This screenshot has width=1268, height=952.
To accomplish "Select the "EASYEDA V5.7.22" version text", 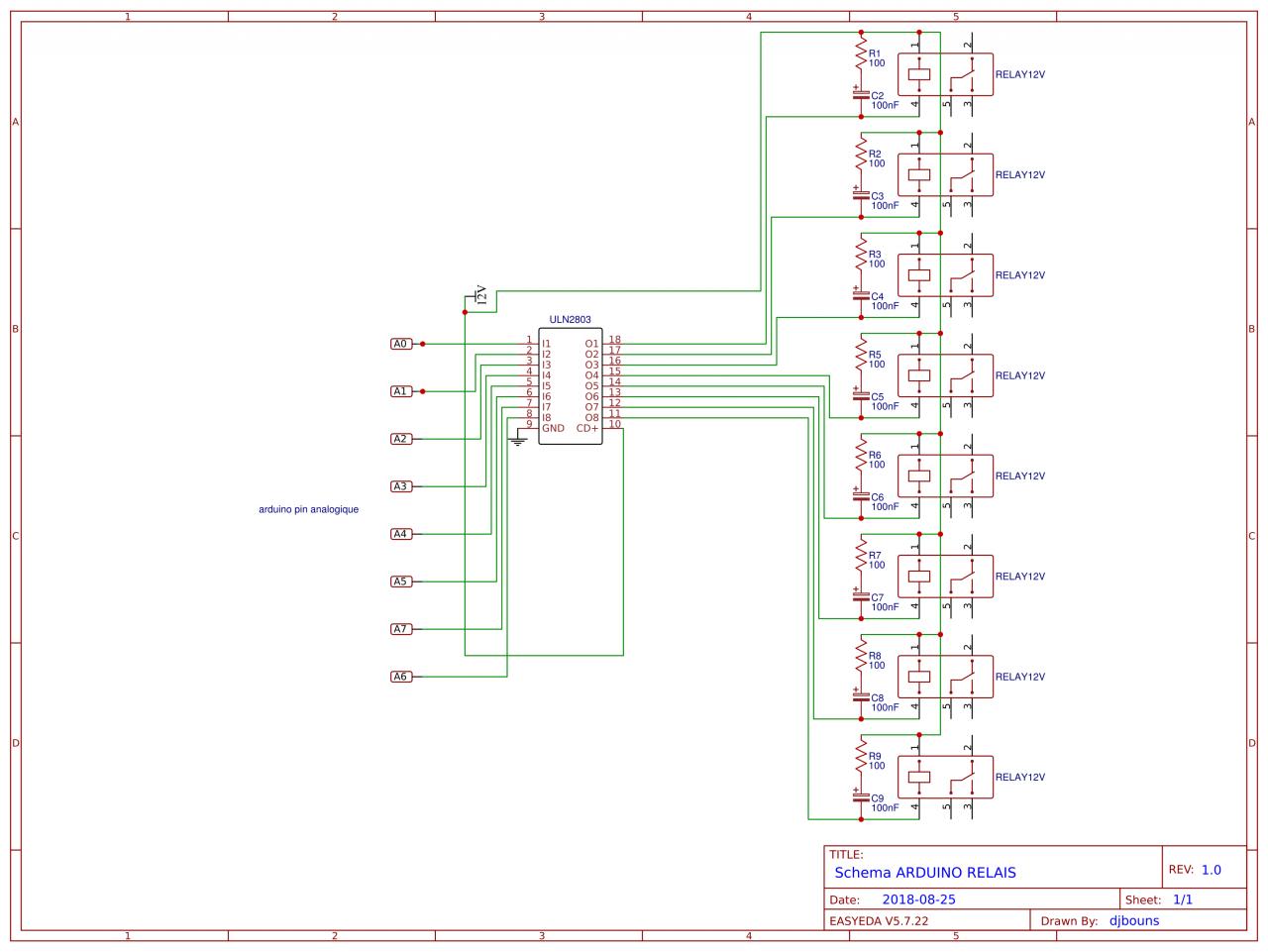I will pyautogui.click(x=879, y=921).
